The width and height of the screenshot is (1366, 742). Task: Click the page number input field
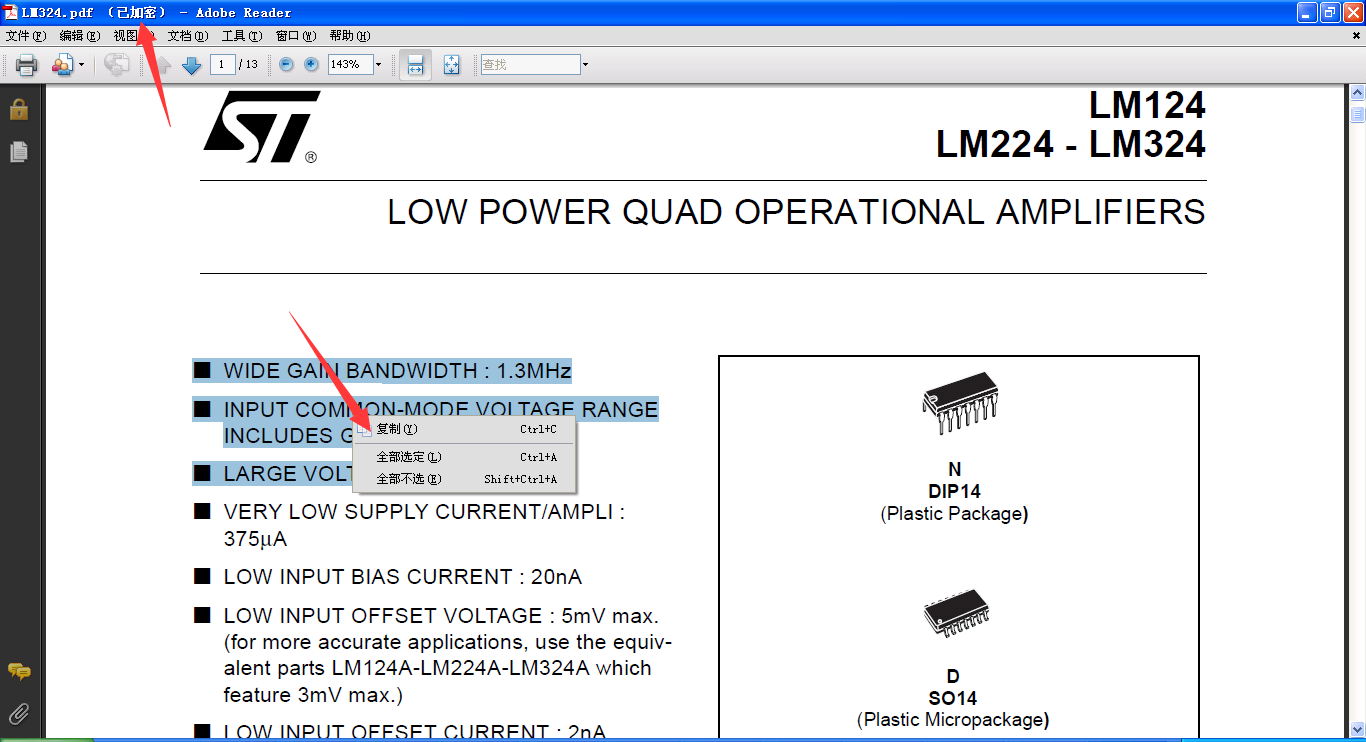tap(223, 65)
